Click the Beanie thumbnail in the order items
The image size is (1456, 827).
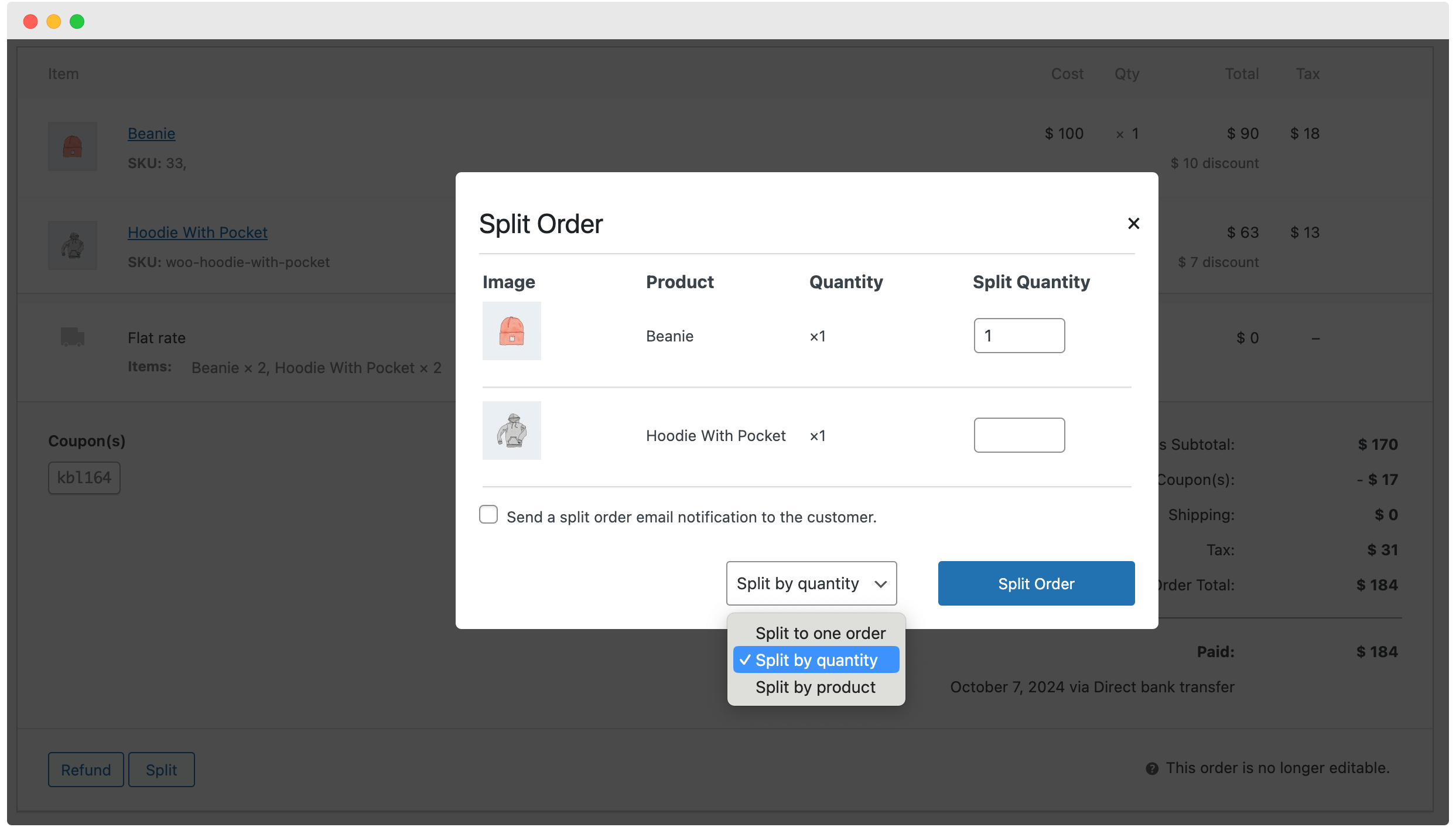coord(72,146)
